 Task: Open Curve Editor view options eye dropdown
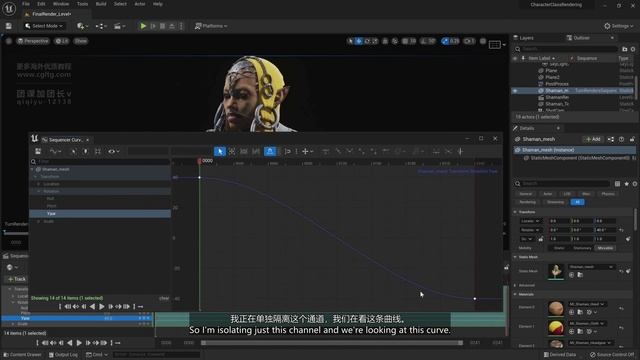coord(114,151)
